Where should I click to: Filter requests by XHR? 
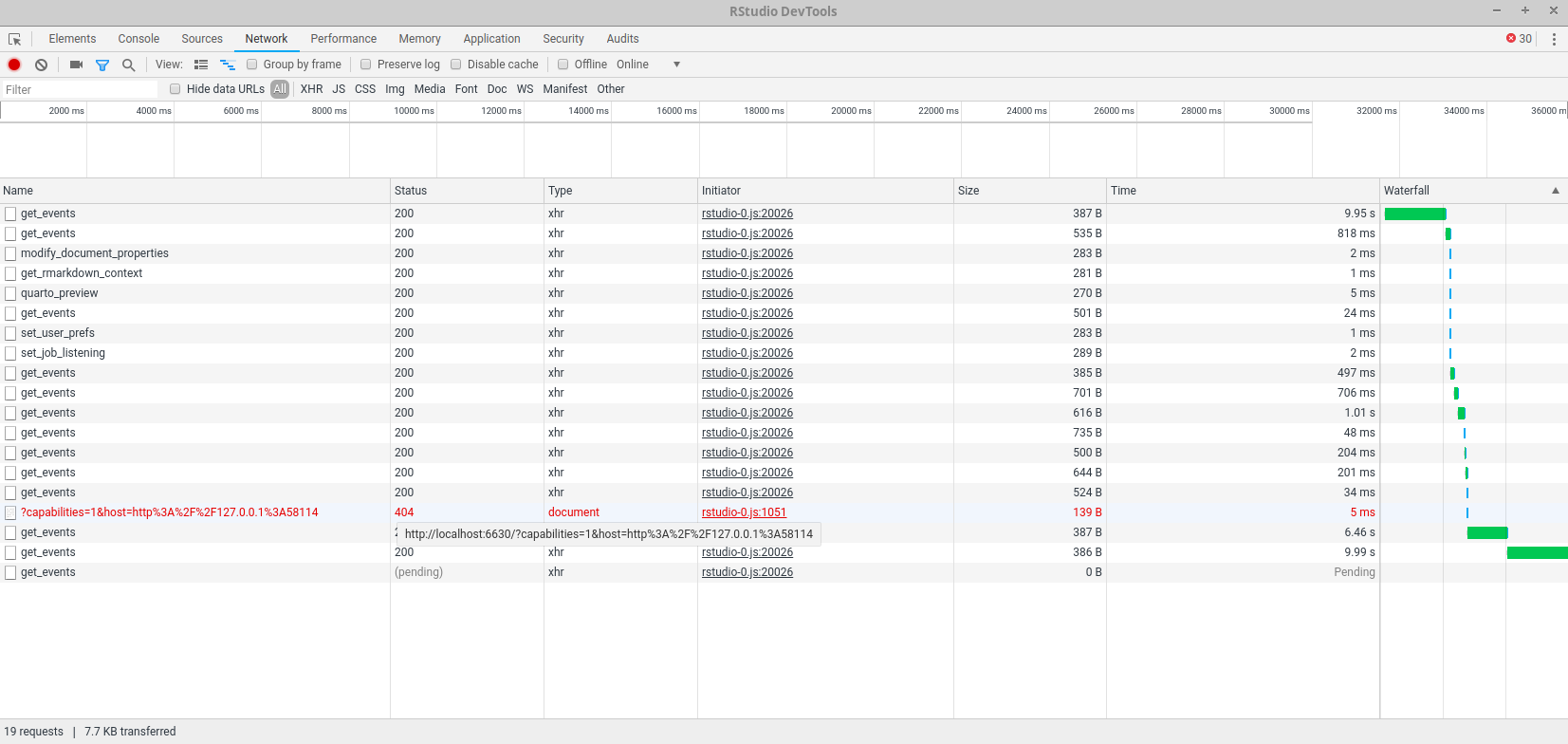pyautogui.click(x=312, y=89)
